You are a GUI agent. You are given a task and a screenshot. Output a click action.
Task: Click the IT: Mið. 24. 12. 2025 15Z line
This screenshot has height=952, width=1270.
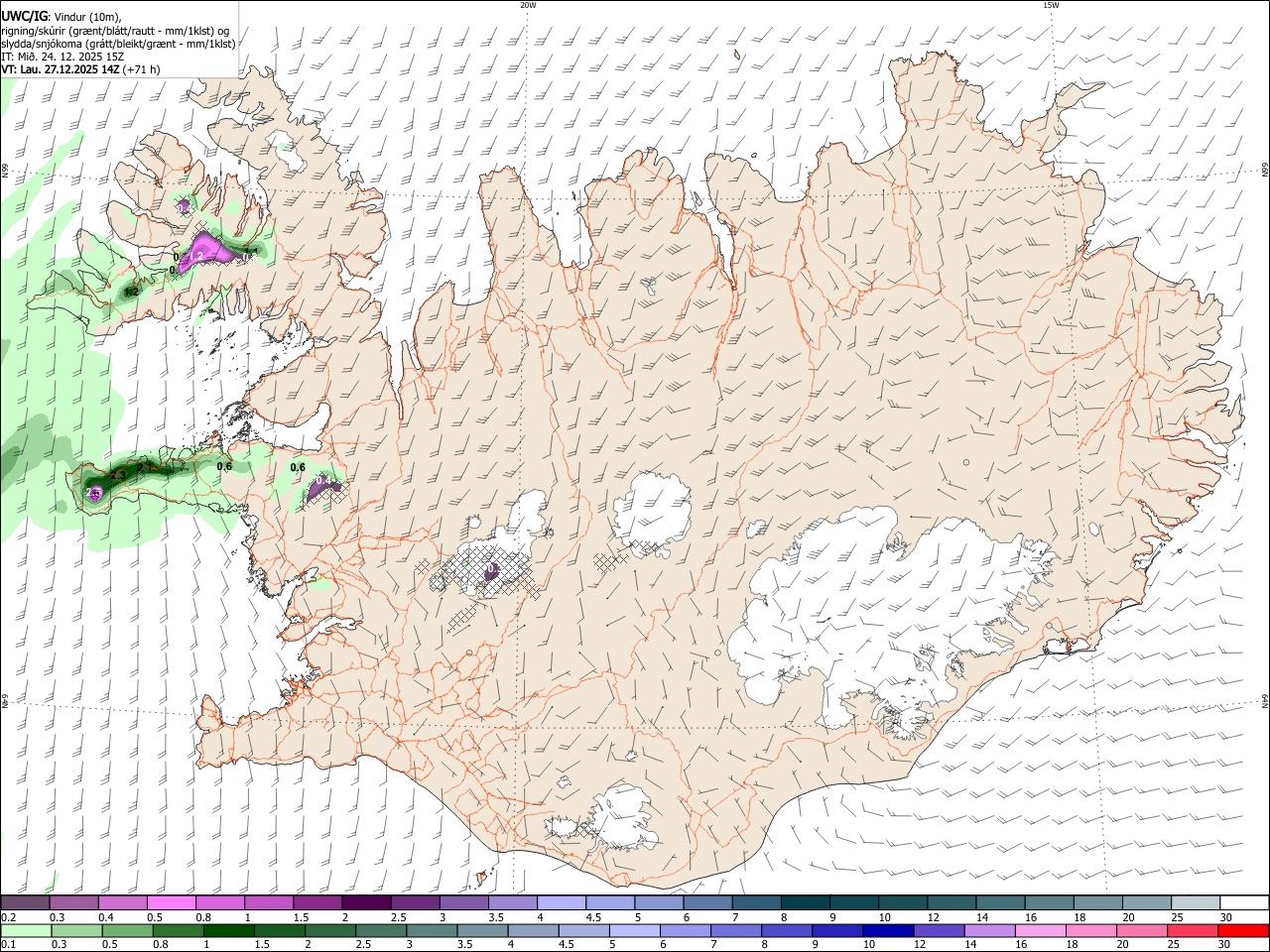point(62,57)
